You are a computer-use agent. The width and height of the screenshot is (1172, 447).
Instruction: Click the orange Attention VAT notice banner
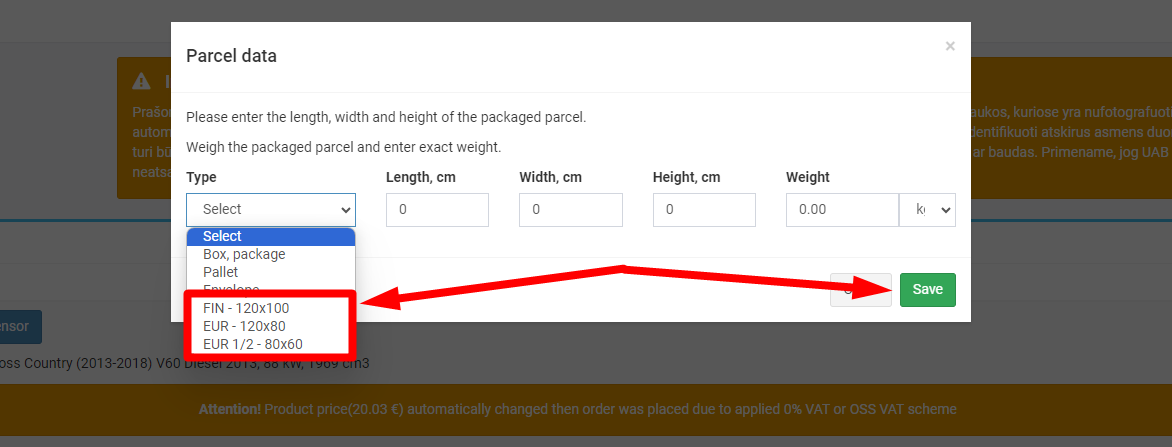(578, 409)
